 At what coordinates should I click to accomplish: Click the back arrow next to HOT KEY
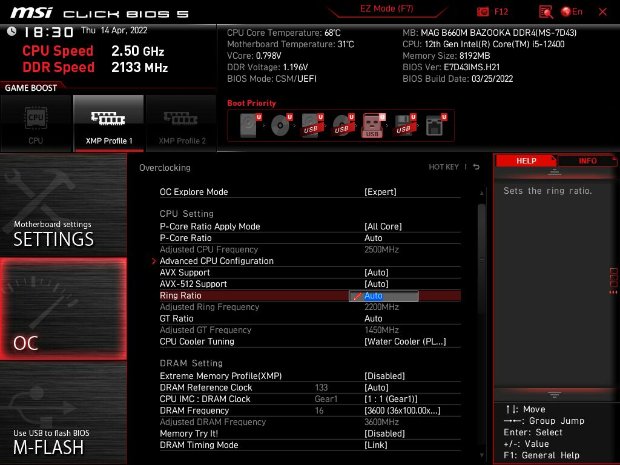tap(476, 167)
